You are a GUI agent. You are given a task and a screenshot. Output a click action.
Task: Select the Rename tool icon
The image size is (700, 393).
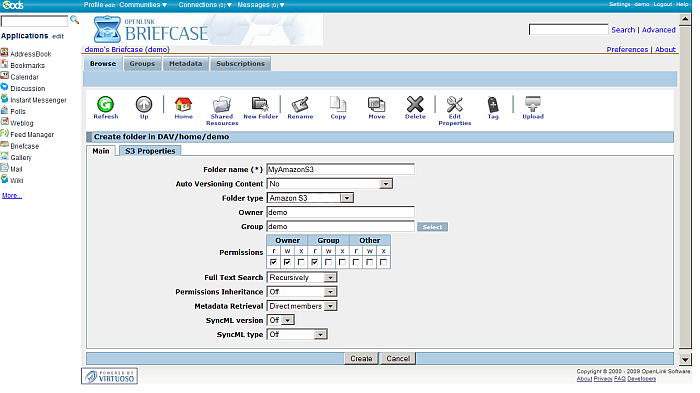click(x=300, y=105)
